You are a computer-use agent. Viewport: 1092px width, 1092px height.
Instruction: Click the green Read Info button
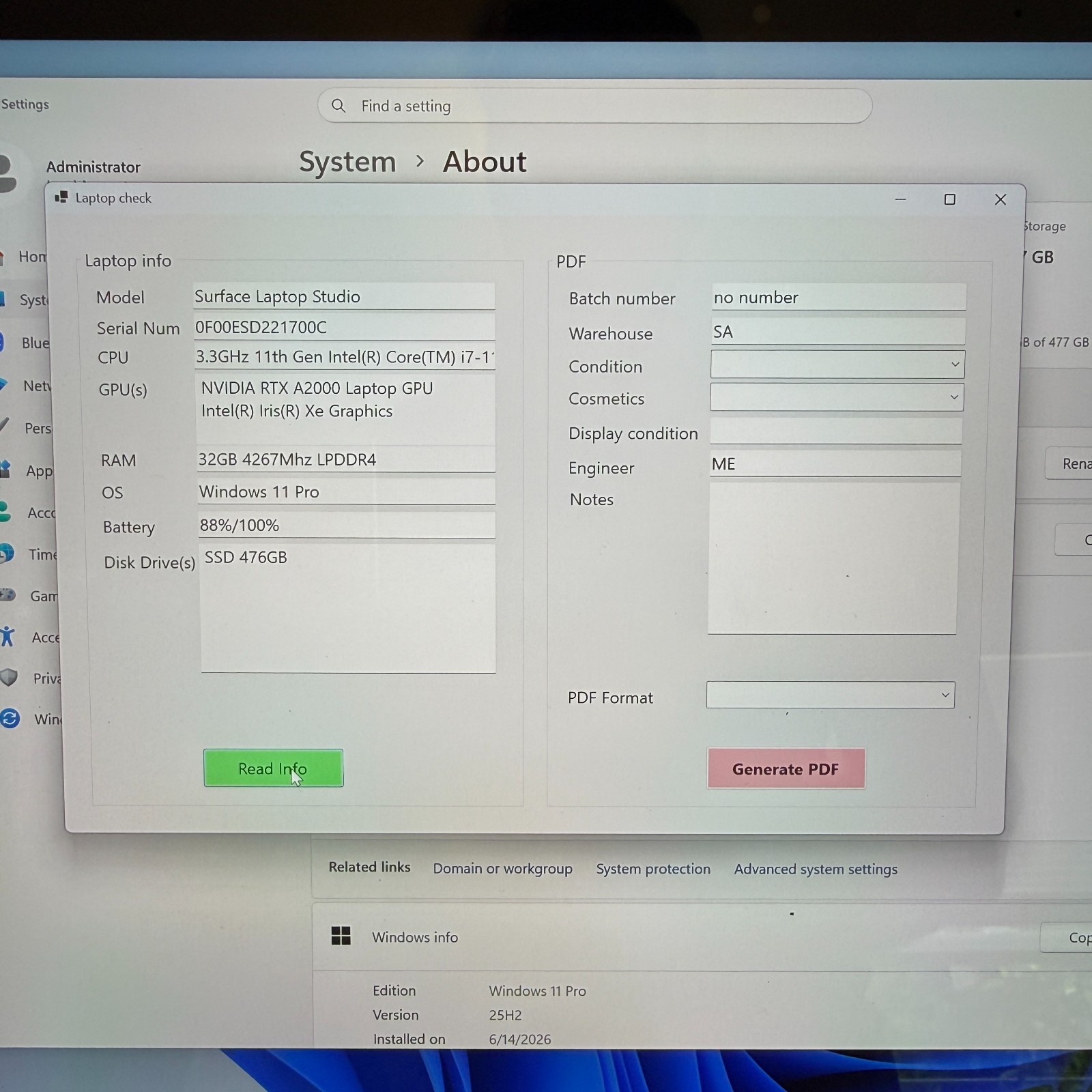(273, 768)
